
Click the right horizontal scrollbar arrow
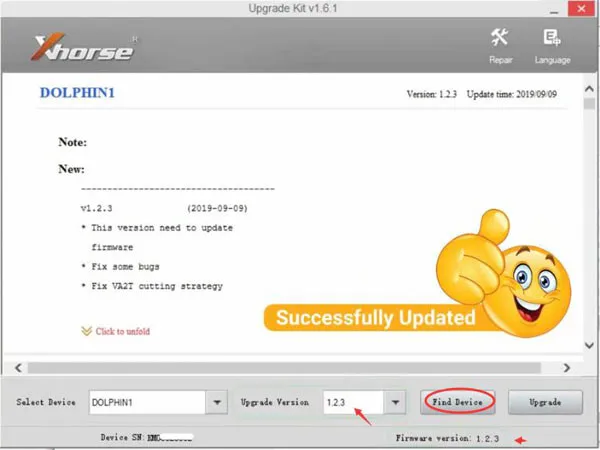tap(567, 368)
